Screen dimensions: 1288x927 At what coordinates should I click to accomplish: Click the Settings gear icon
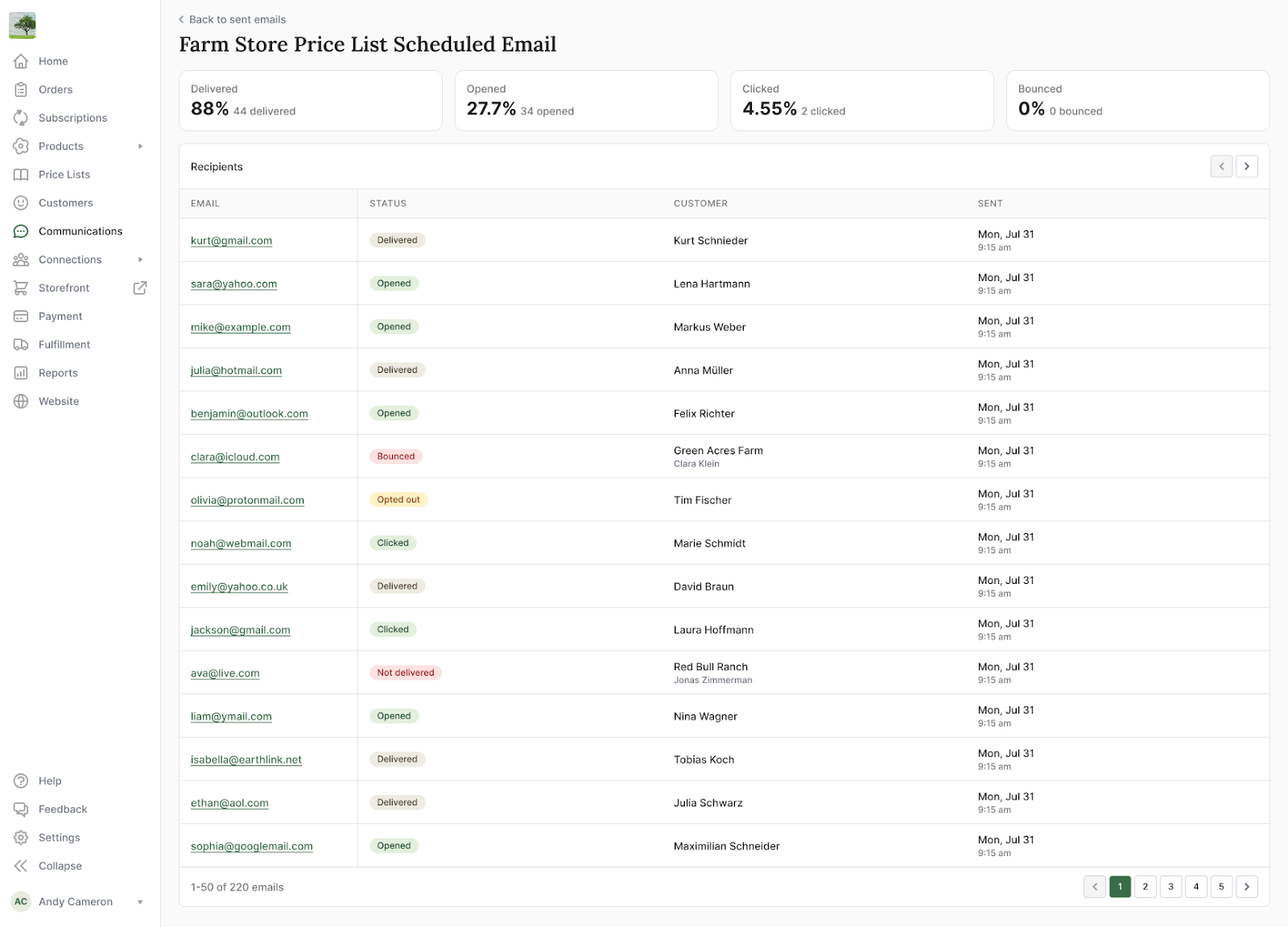(21, 838)
